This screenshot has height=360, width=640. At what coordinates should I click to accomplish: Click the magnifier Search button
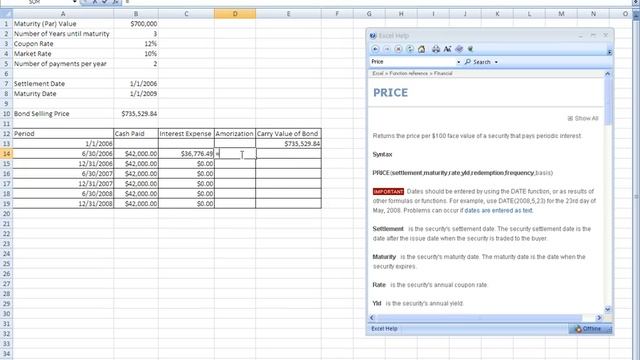(478, 62)
